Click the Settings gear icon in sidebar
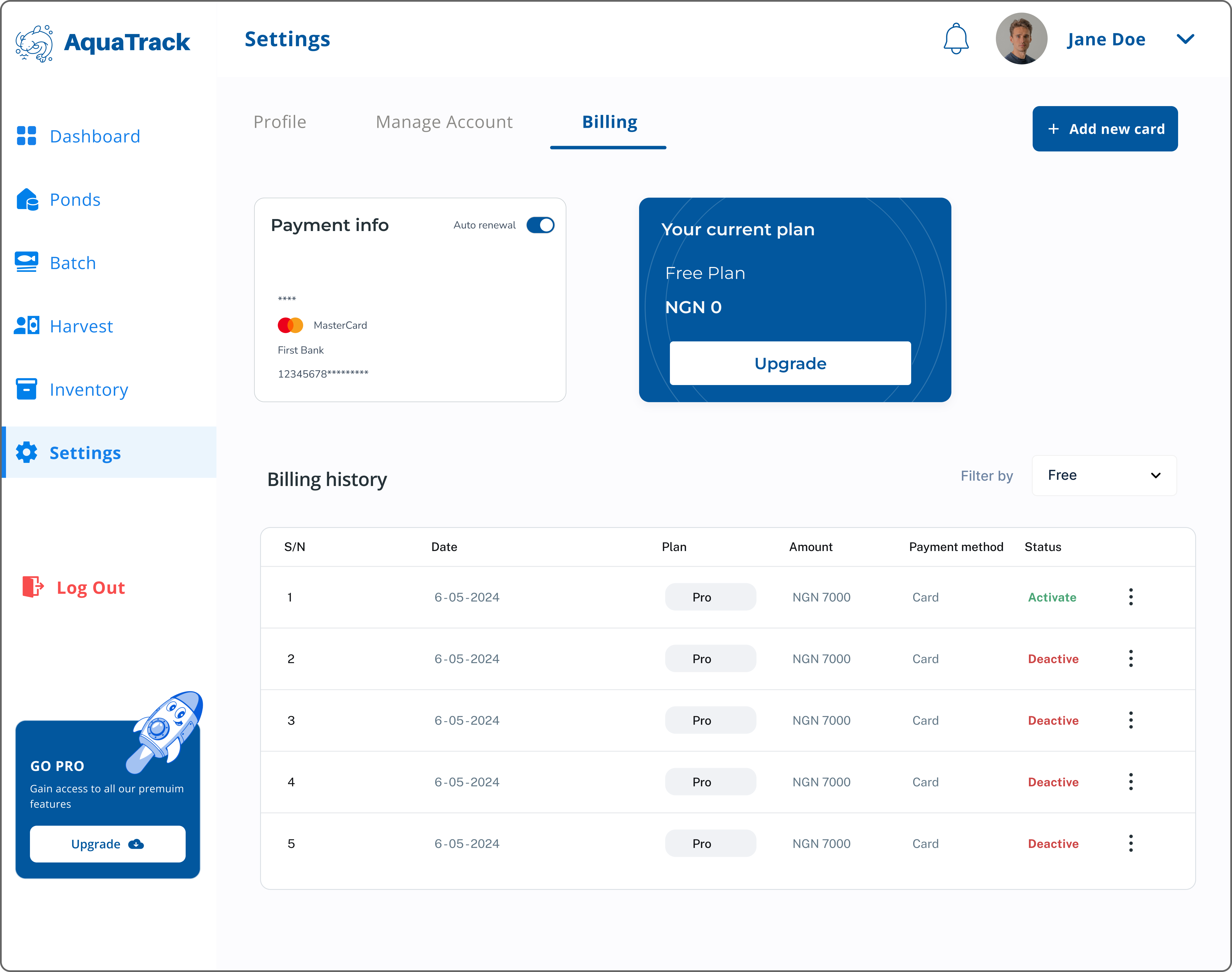 [x=27, y=452]
